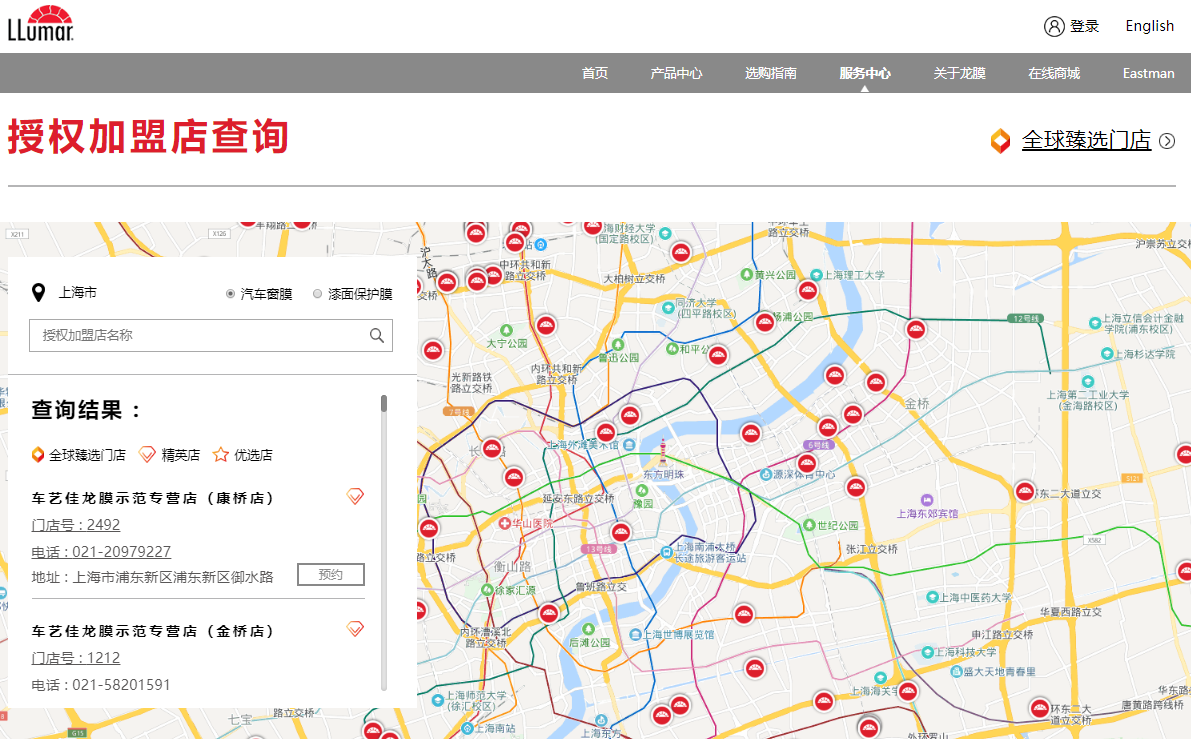
Task: Click the 精英店 legend diamond icon
Action: pyautogui.click(x=147, y=455)
